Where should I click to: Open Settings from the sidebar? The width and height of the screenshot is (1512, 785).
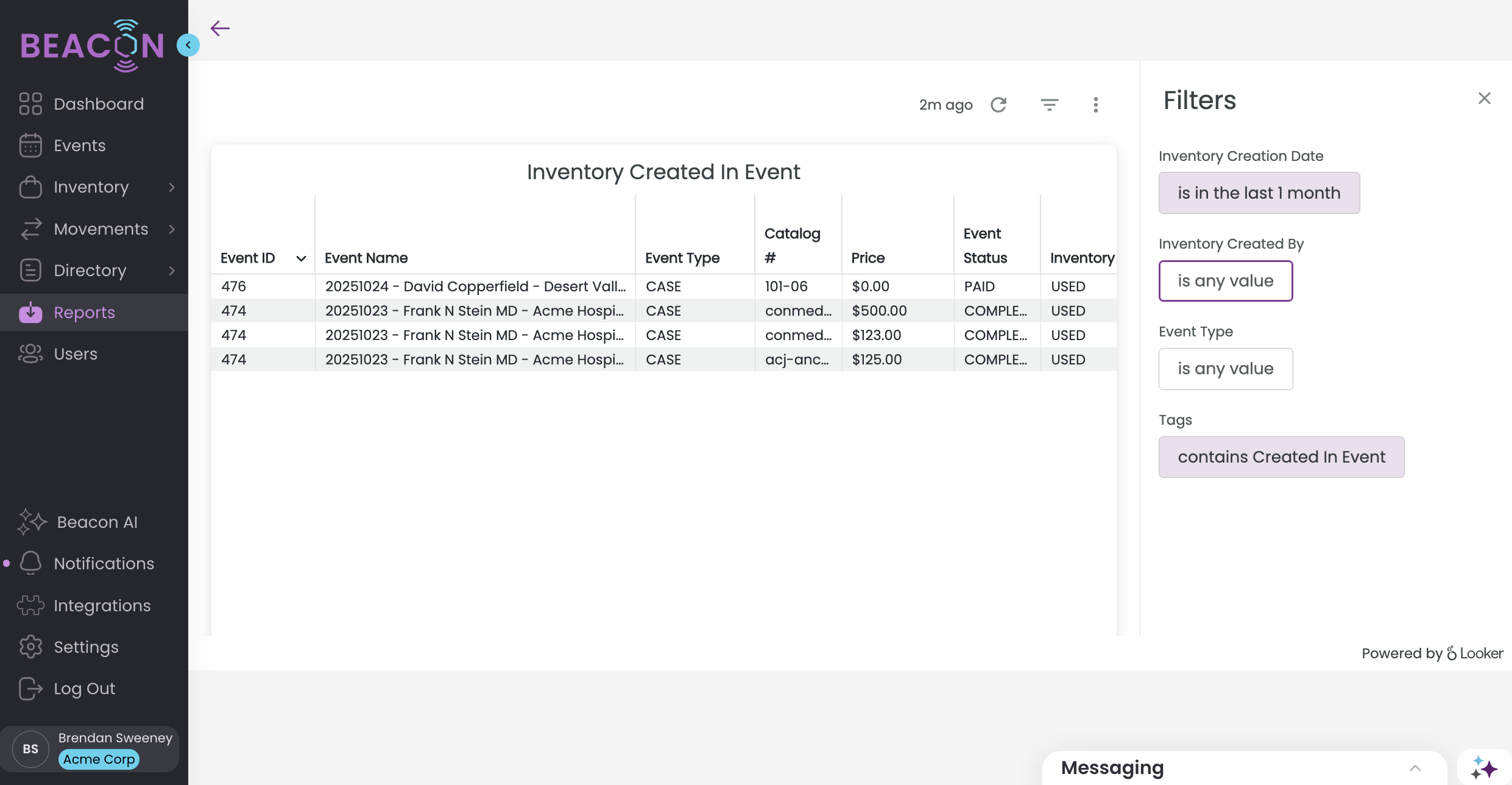tap(86, 647)
